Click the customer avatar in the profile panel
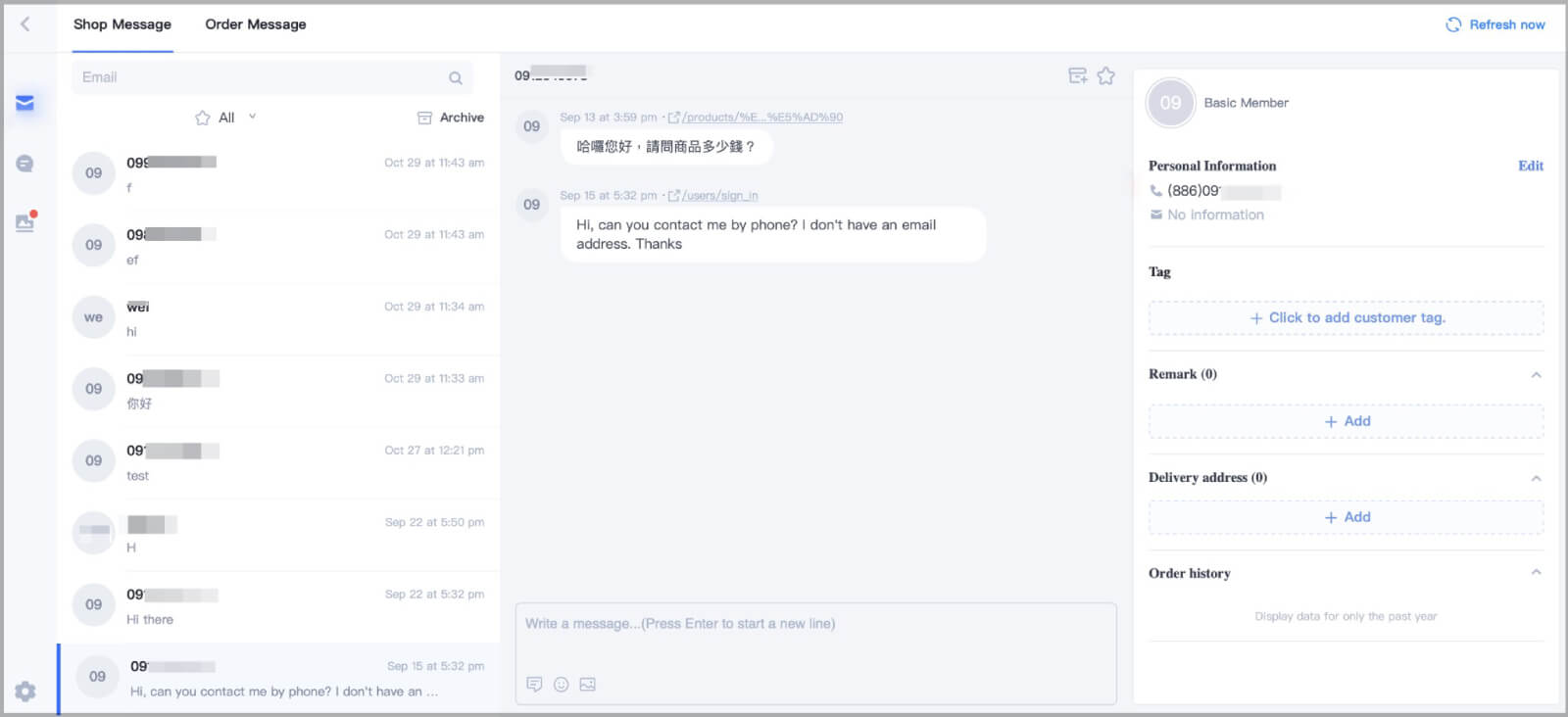This screenshot has width=1568, height=717. tap(1171, 103)
